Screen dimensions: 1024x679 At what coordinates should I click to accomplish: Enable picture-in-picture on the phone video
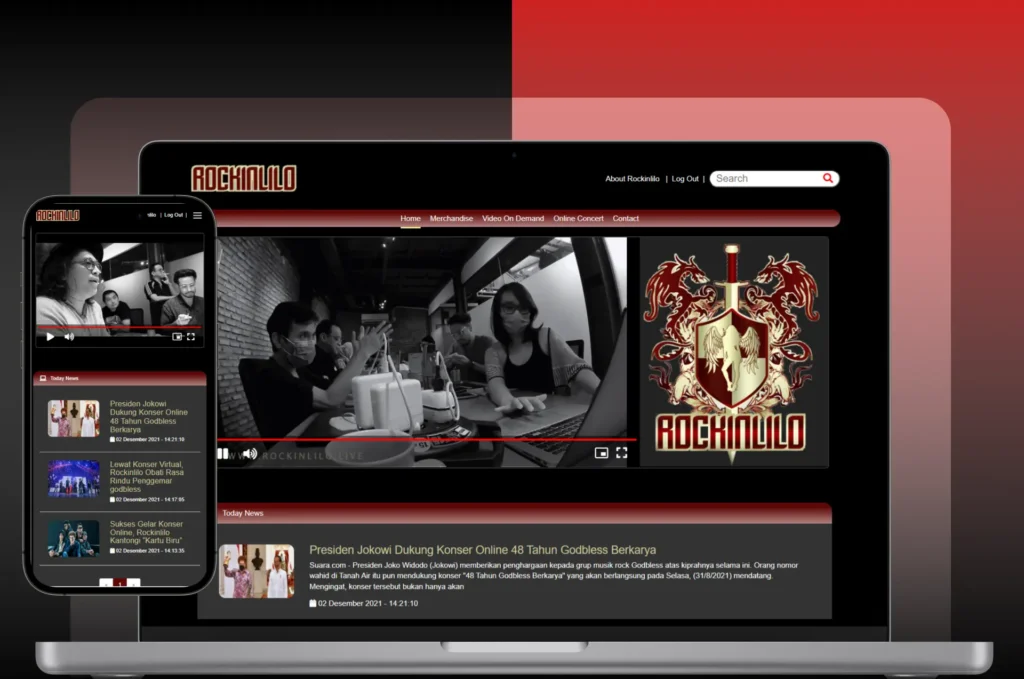click(176, 337)
